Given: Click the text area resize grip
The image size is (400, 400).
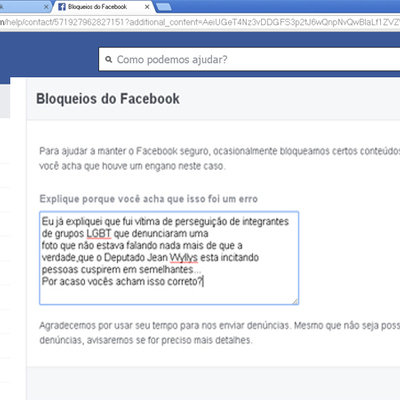Looking at the screenshot, I should [x=295, y=301].
